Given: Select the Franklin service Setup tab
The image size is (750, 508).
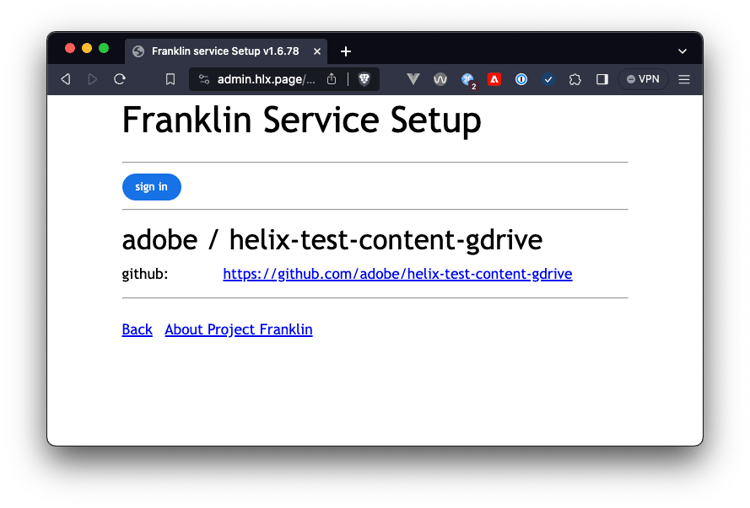Looking at the screenshot, I should click(x=226, y=51).
